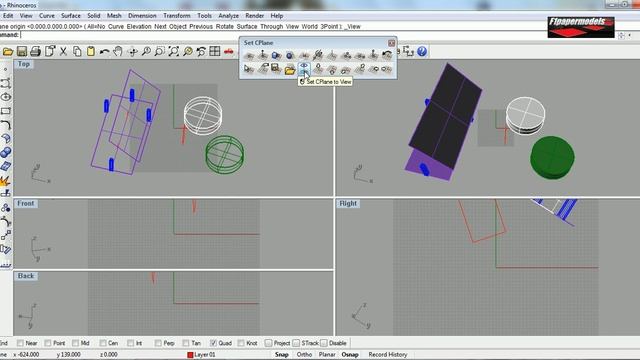
Task: Toggle Ortho in status bar
Action: 304,355
